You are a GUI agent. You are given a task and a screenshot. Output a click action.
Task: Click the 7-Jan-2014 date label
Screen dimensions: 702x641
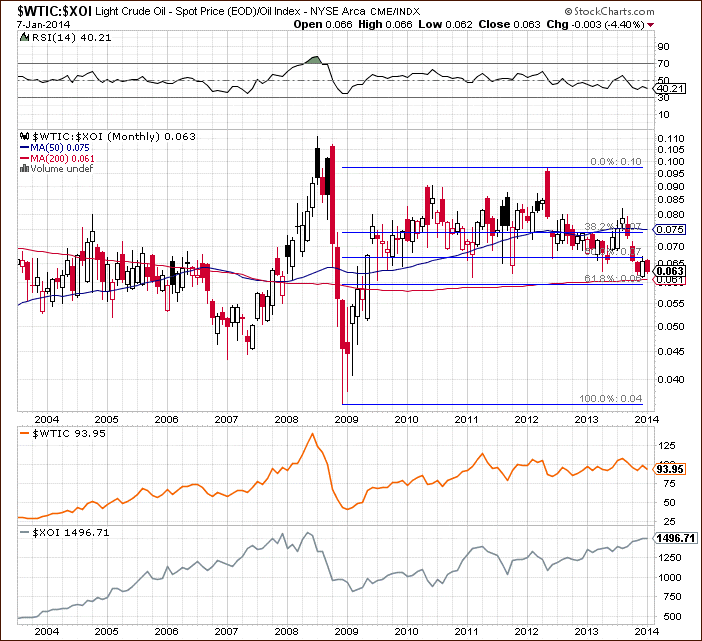43,25
